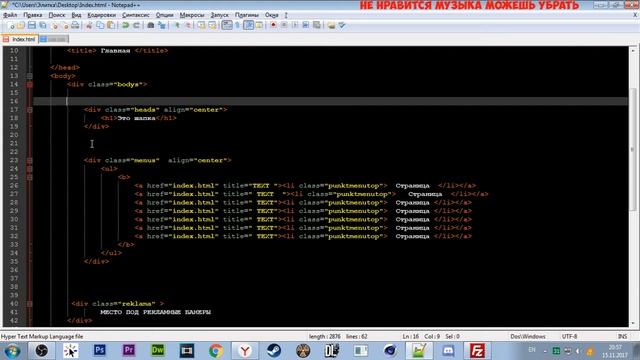640x360 pixels.
Task: Open Dreamweaver from the taskbar
Action: coord(158,351)
